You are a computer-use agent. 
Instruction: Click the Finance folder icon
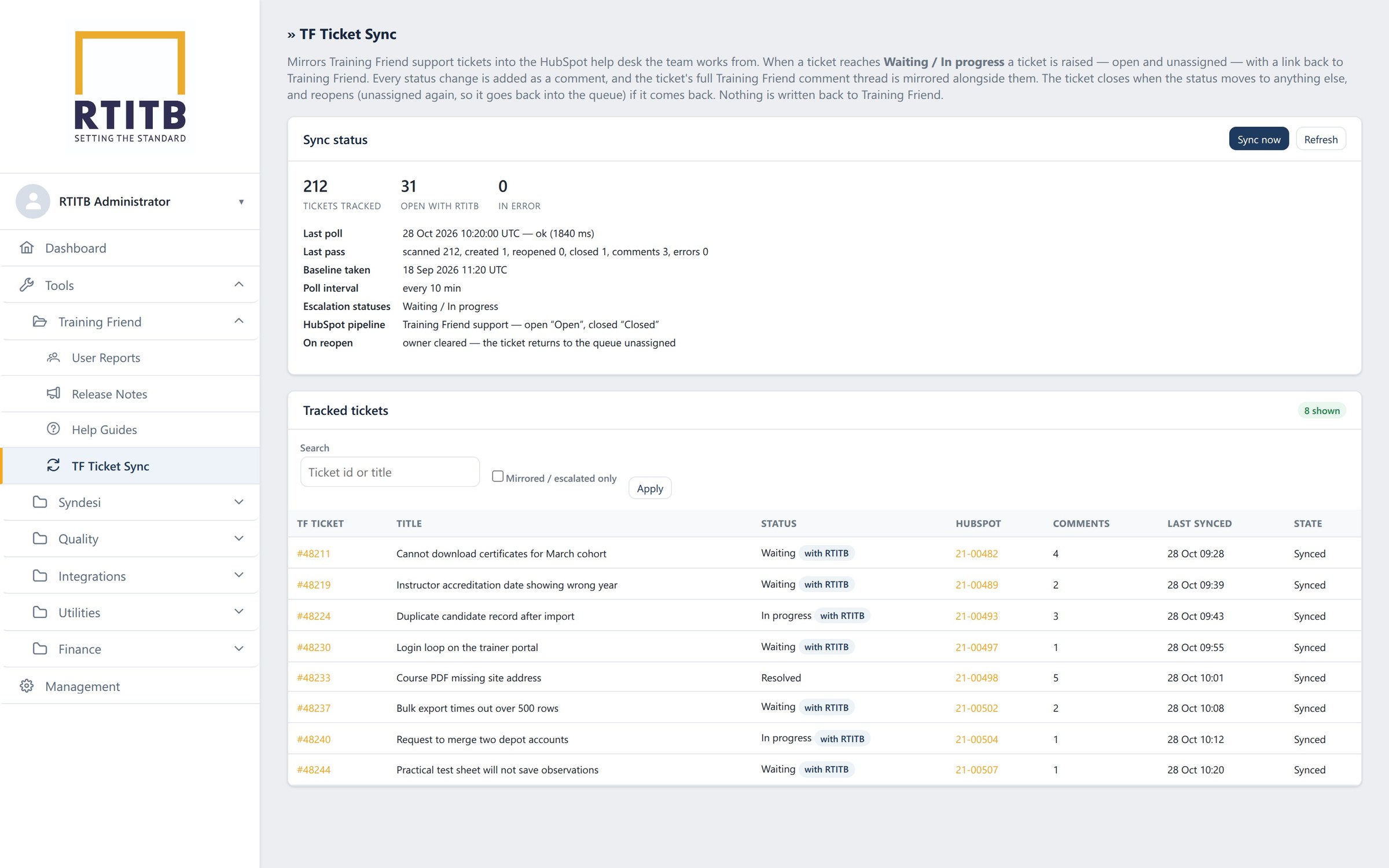(x=40, y=648)
